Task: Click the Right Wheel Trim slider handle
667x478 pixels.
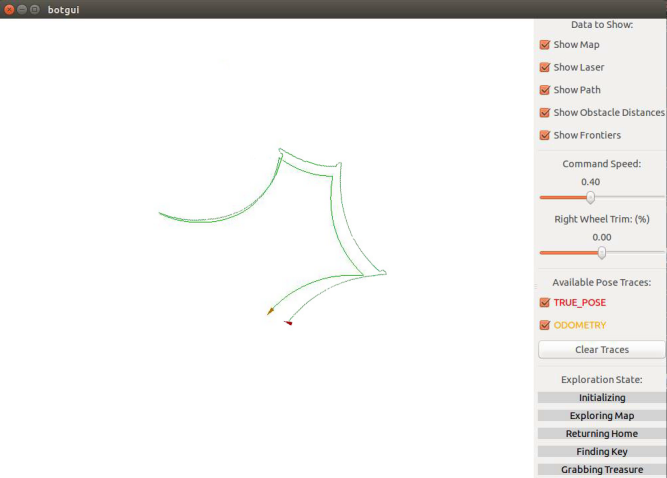Action: click(601, 253)
